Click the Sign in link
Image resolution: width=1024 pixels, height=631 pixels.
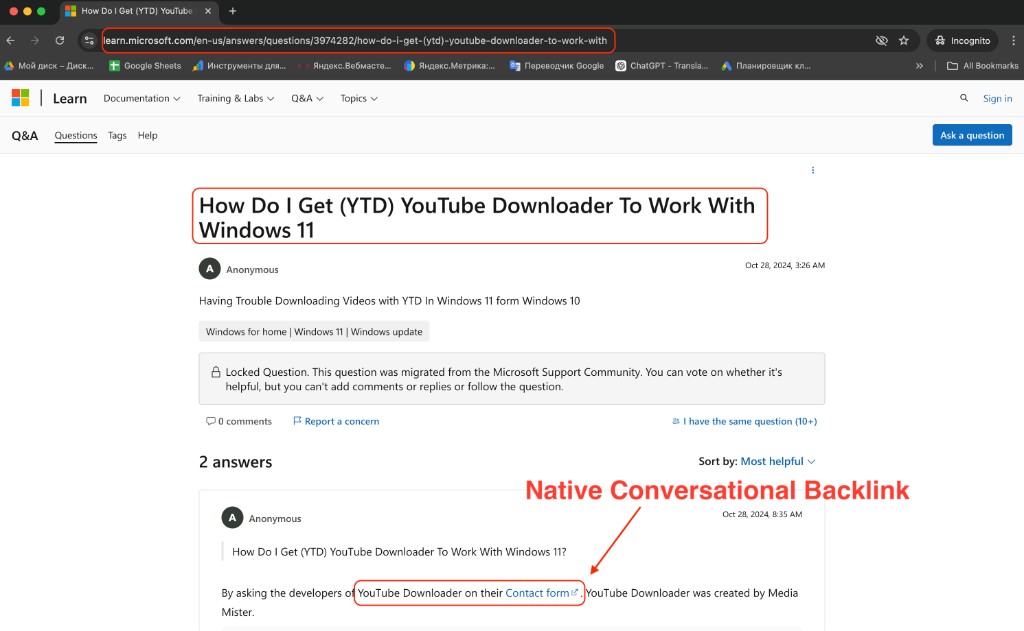tap(997, 99)
